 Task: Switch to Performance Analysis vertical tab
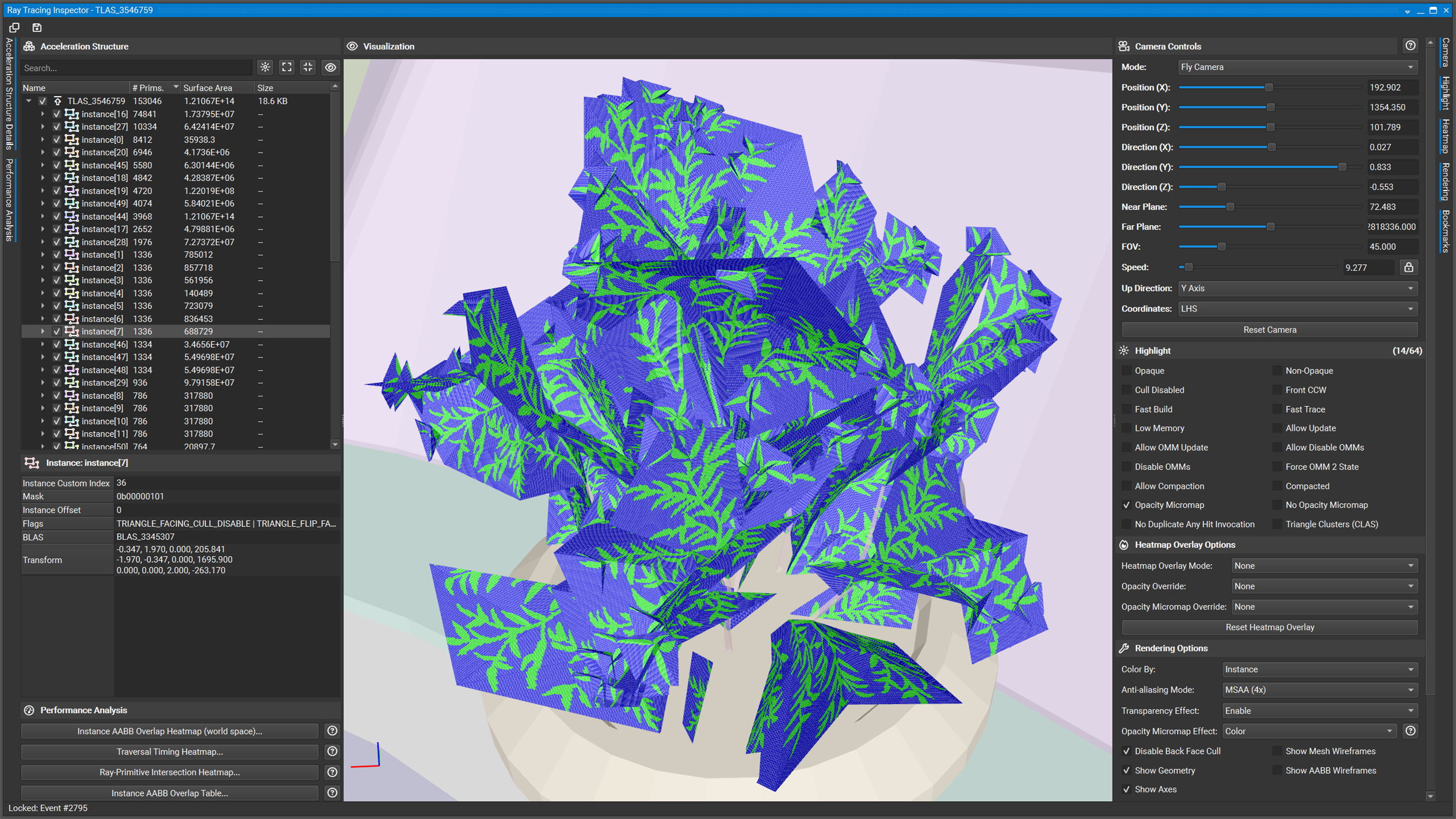point(9,200)
